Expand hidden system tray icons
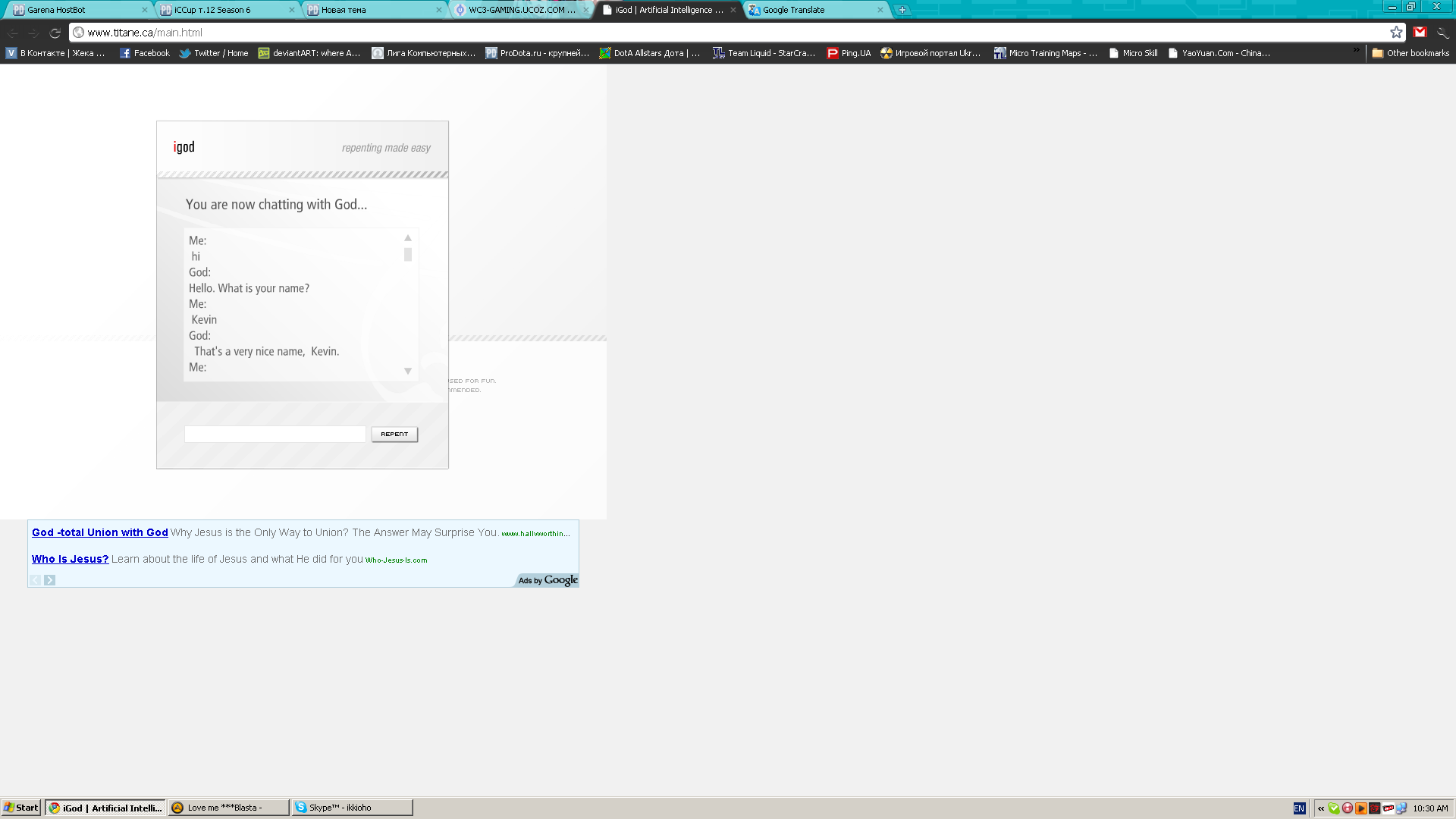 click(1321, 808)
